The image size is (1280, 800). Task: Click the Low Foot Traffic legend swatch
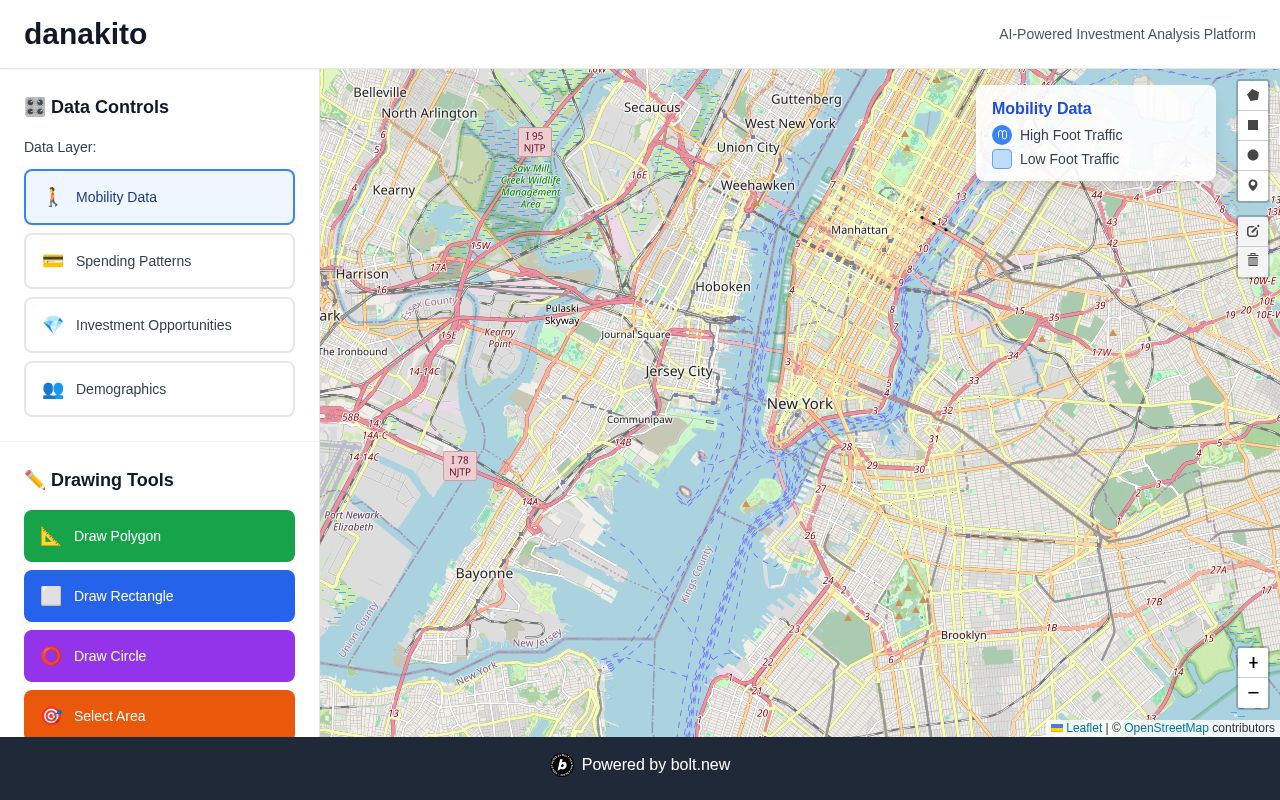click(1002, 159)
